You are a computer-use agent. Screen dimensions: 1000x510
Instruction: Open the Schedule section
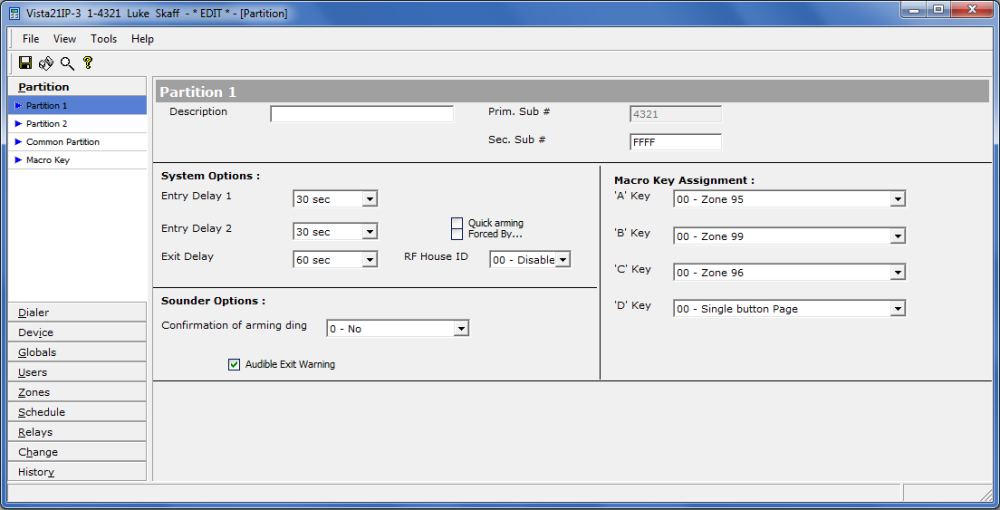coord(77,412)
